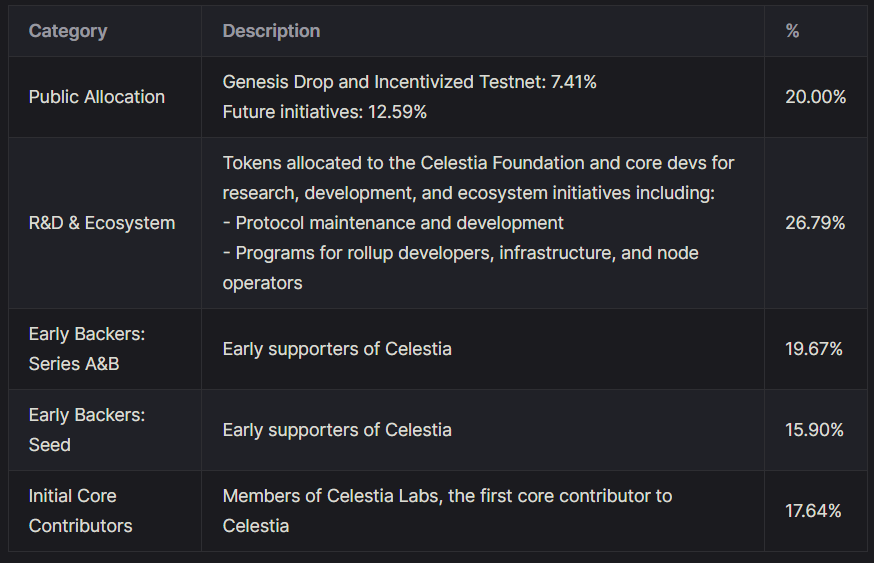Click Early supporters text in Seed row
The image size is (874, 563).
337,430
